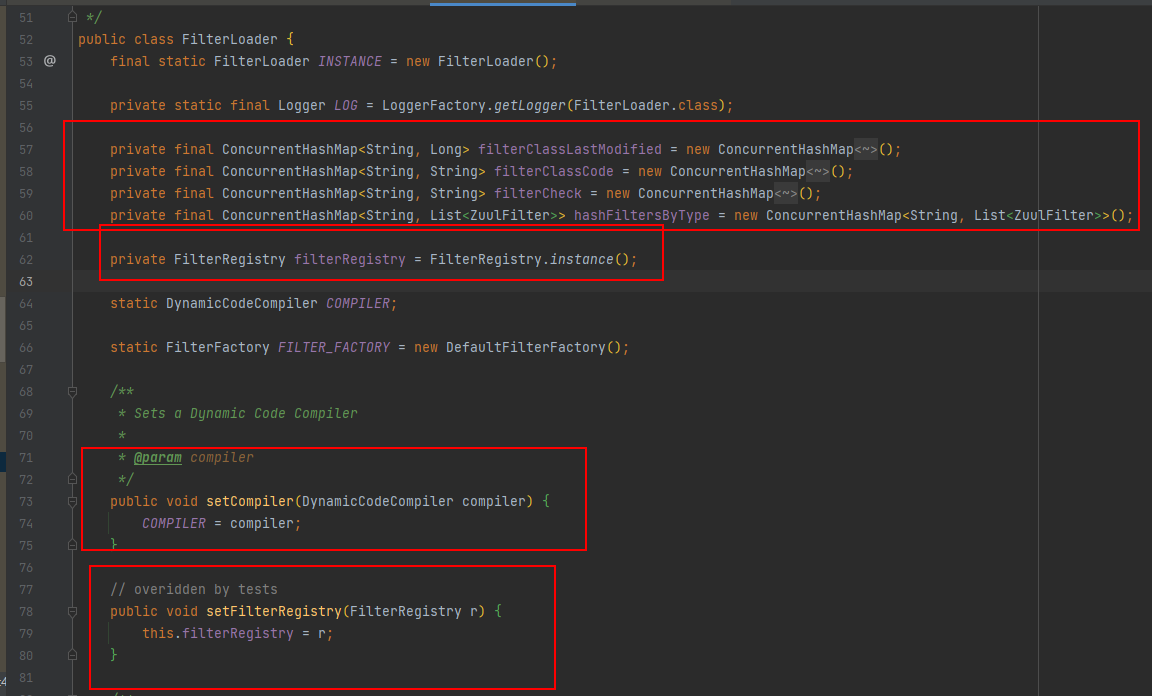The width and height of the screenshot is (1152, 696).
Task: Click DynamicCodeCompiler type on line 64
Action: click(x=241, y=304)
